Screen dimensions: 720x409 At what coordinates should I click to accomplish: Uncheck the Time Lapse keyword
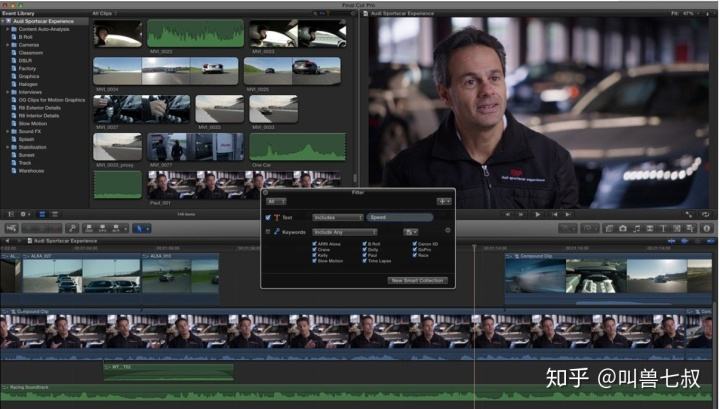[365, 261]
